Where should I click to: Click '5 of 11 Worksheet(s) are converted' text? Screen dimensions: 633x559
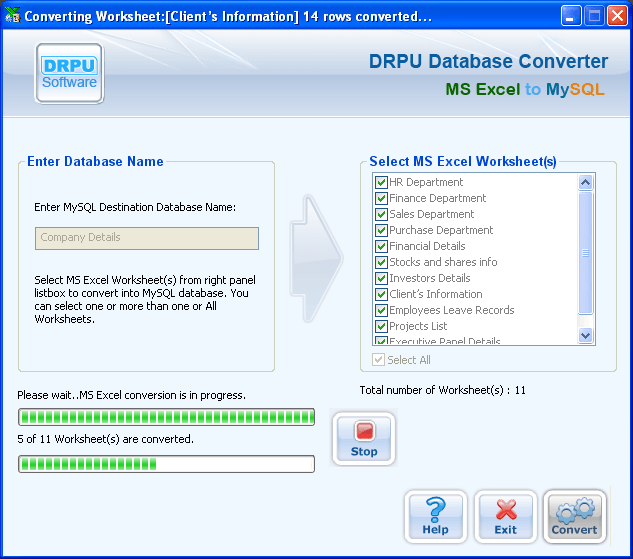[105, 439]
